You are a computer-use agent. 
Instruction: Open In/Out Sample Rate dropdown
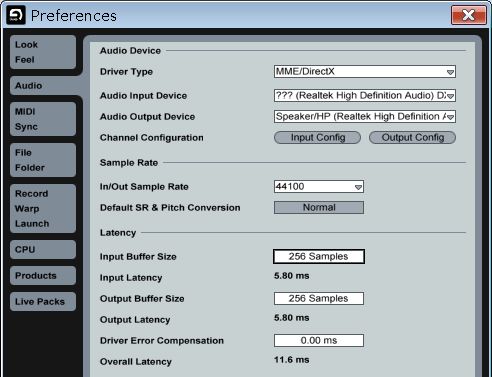[319, 187]
